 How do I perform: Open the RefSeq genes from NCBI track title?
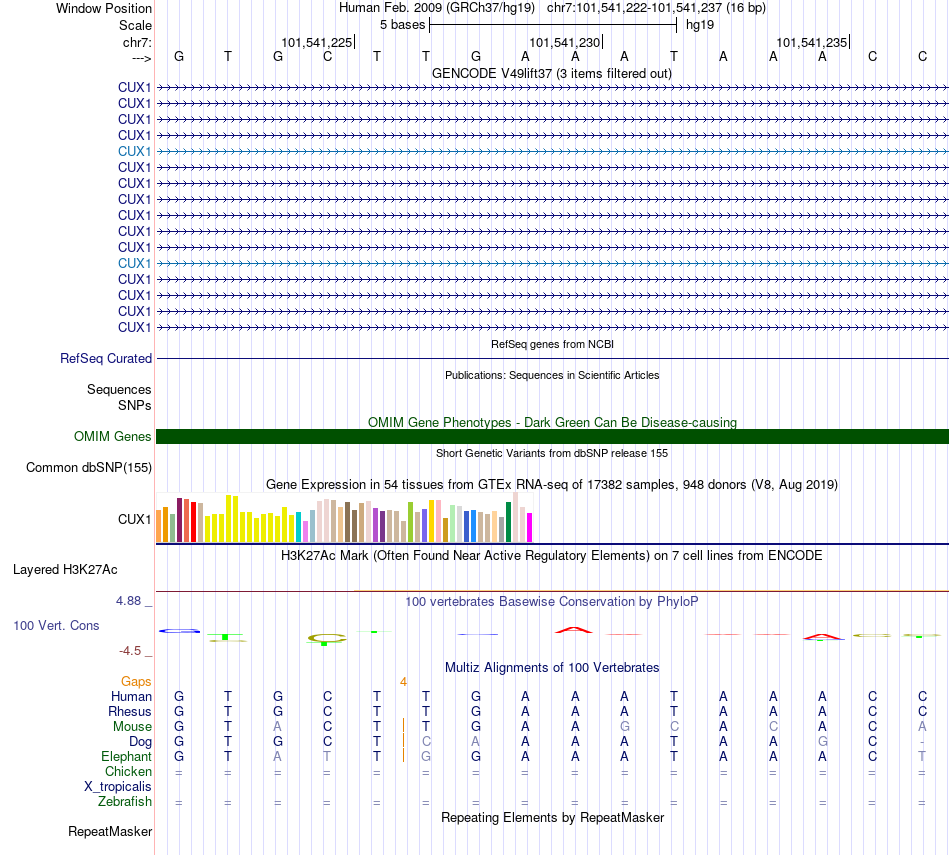[552, 344]
